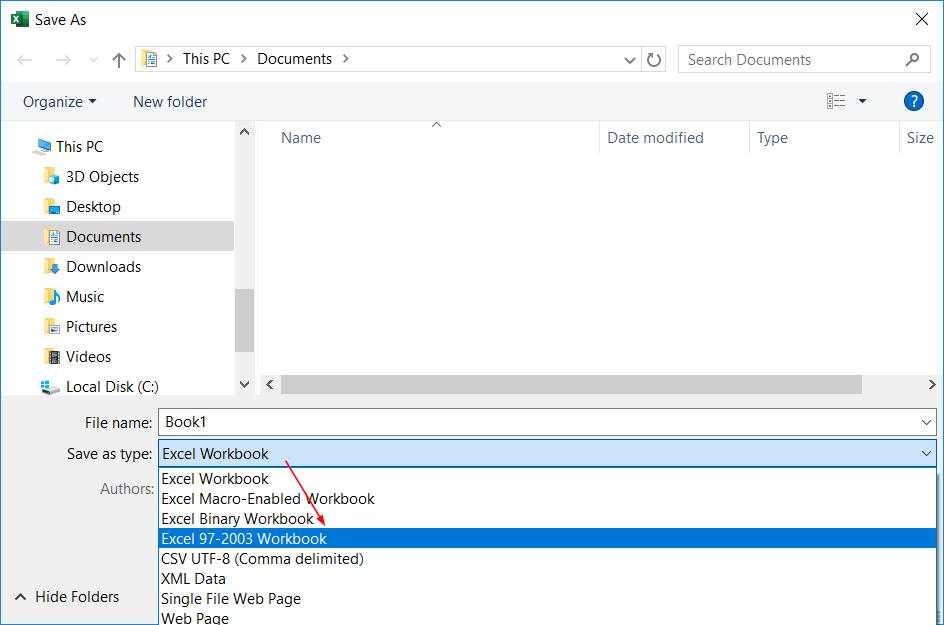Viewport: 944px width, 625px height.
Task: Open Help using the blue question mark
Action: 916,100
